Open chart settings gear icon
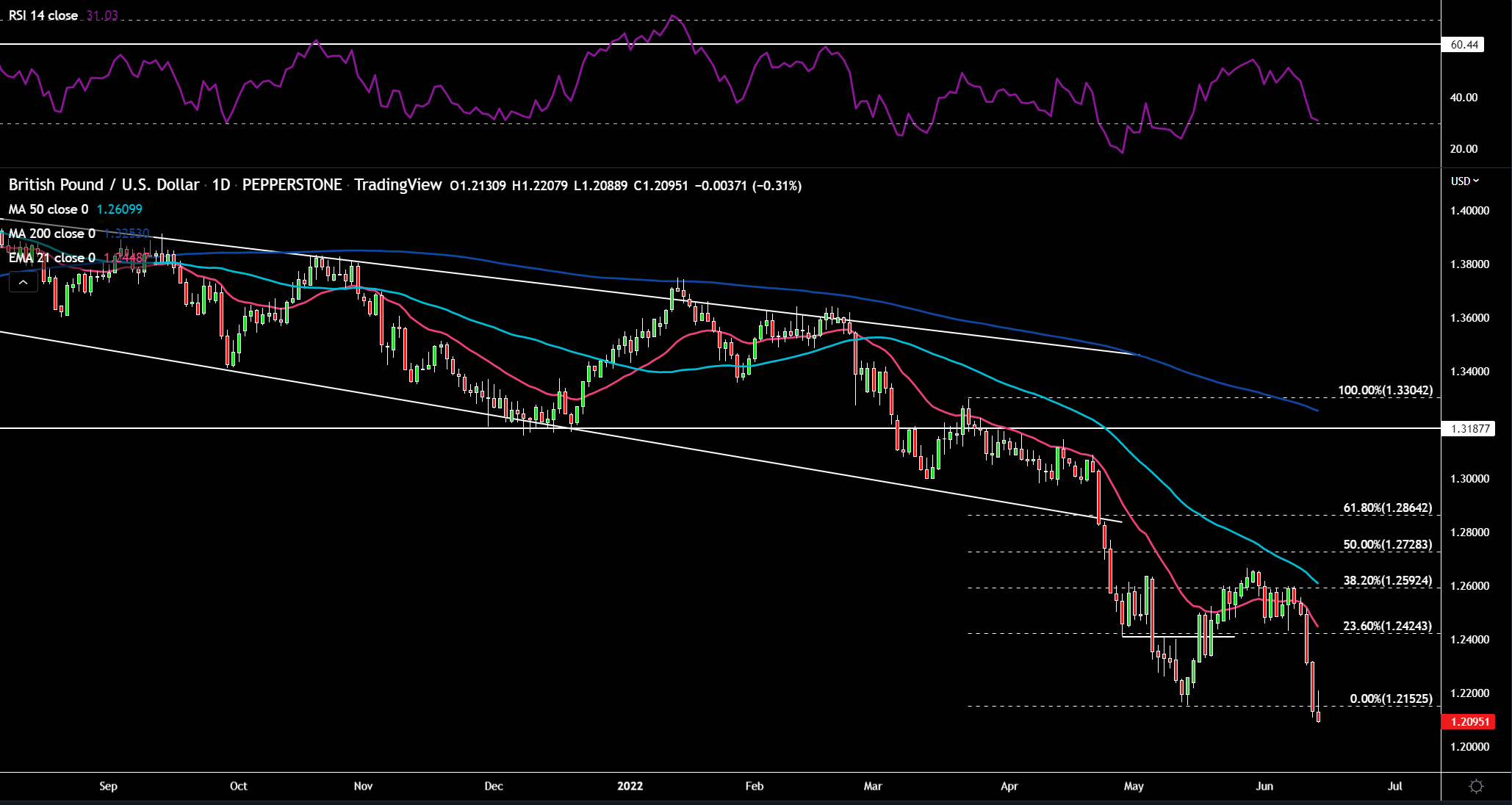This screenshot has width=1512, height=805. (1476, 787)
